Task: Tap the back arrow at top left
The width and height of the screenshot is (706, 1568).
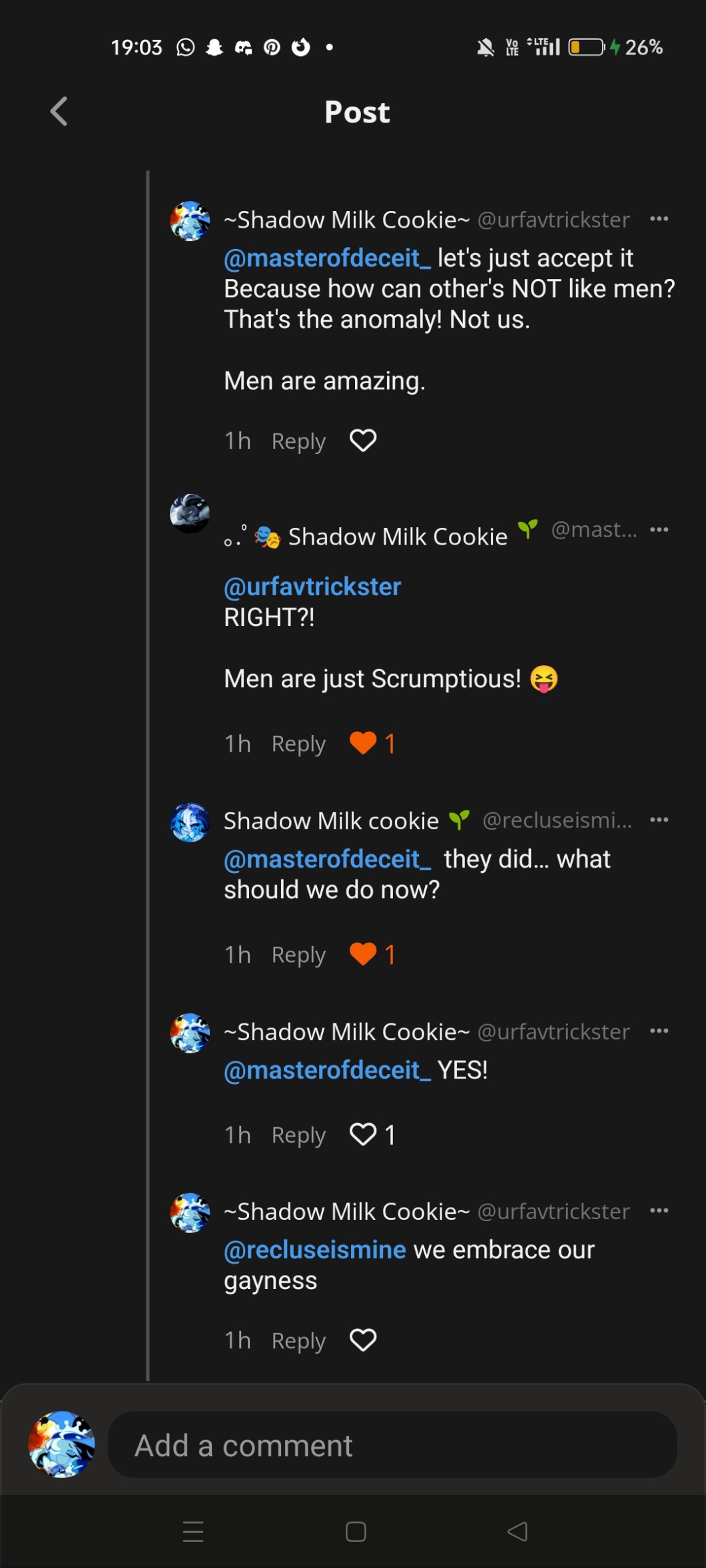Action: (x=59, y=111)
